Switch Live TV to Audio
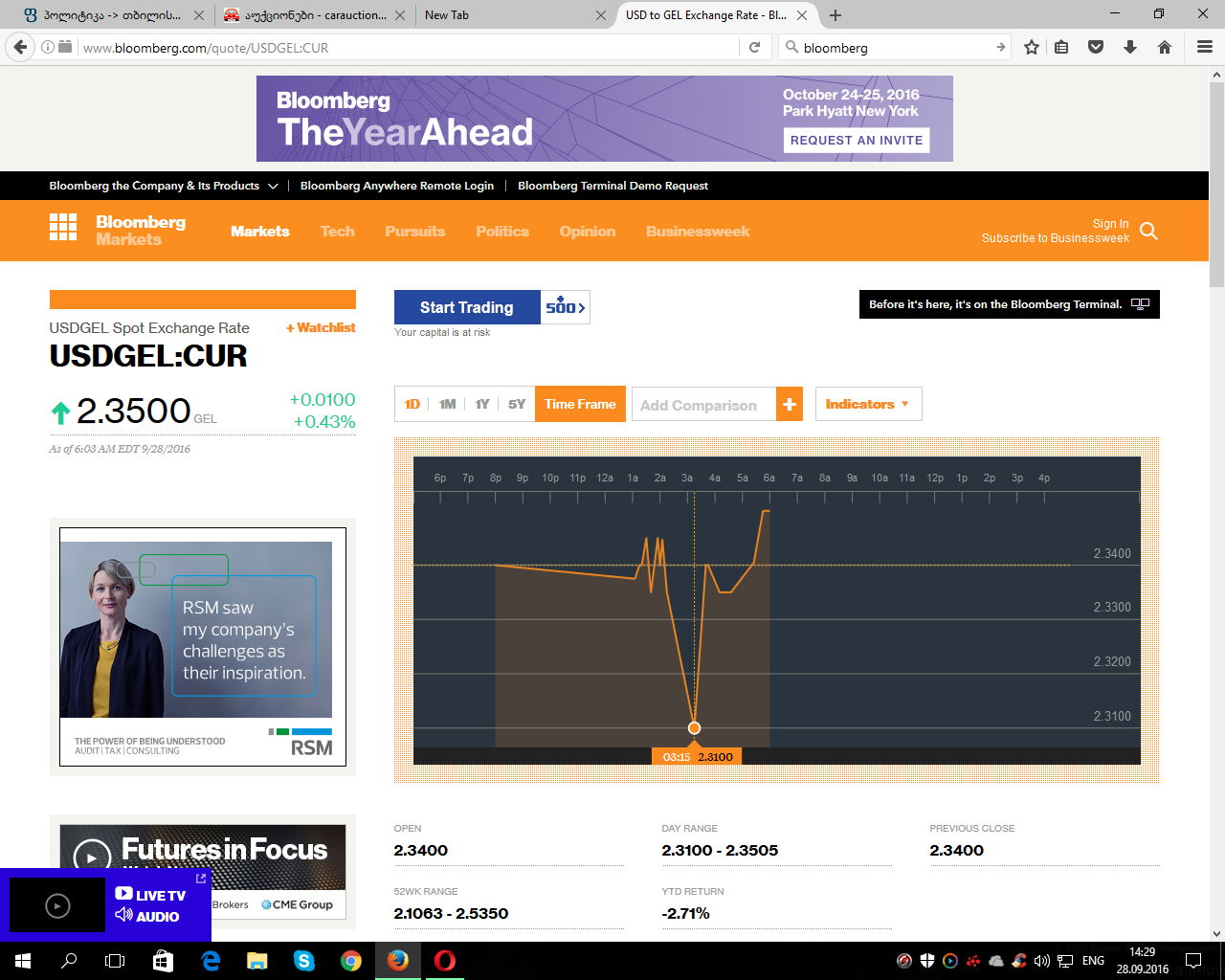The height and width of the screenshot is (980, 1225). [147, 916]
